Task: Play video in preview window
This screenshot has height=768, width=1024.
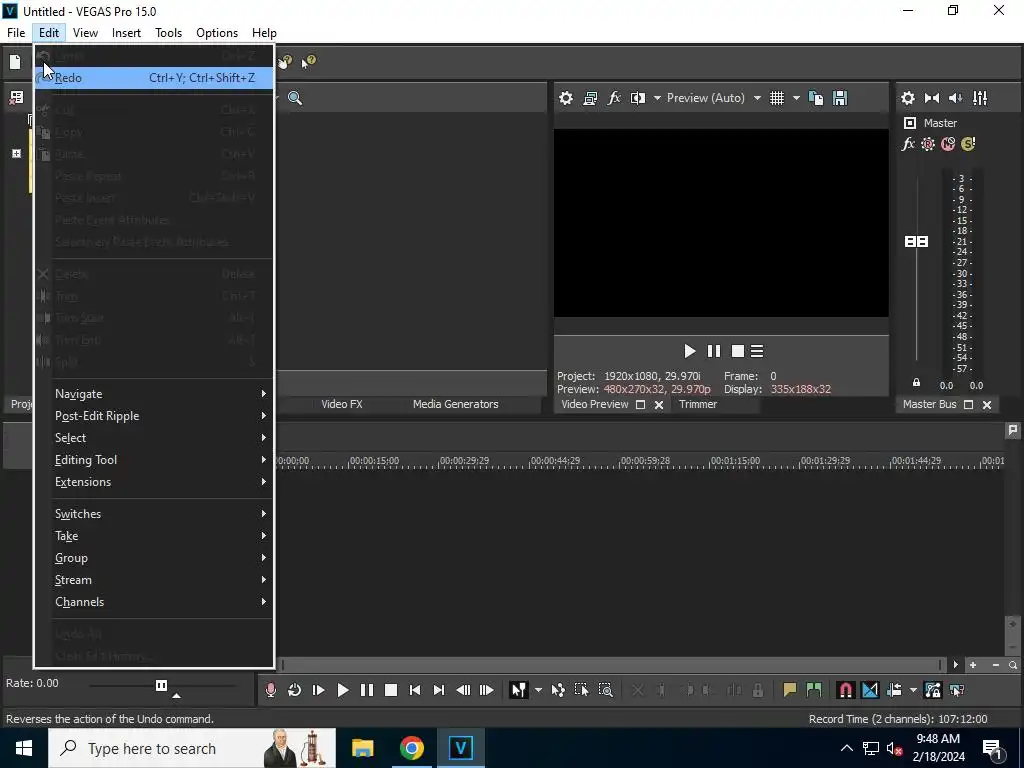Action: [690, 351]
